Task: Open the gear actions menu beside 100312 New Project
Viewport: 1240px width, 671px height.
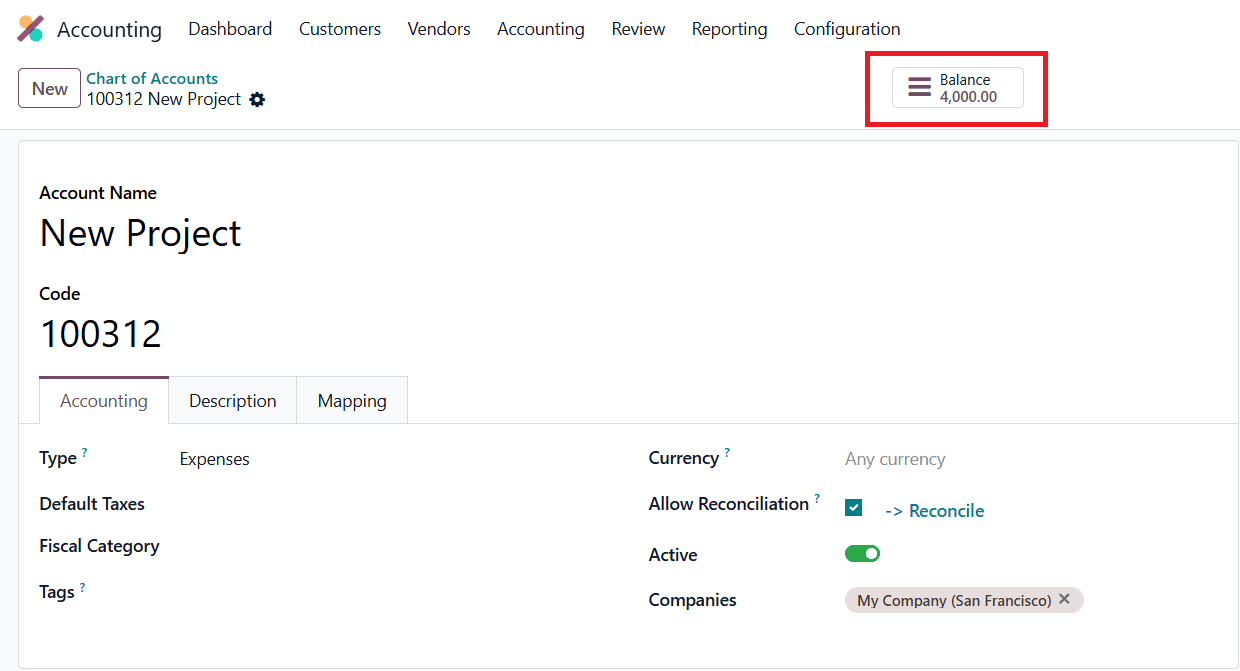Action: coord(258,99)
